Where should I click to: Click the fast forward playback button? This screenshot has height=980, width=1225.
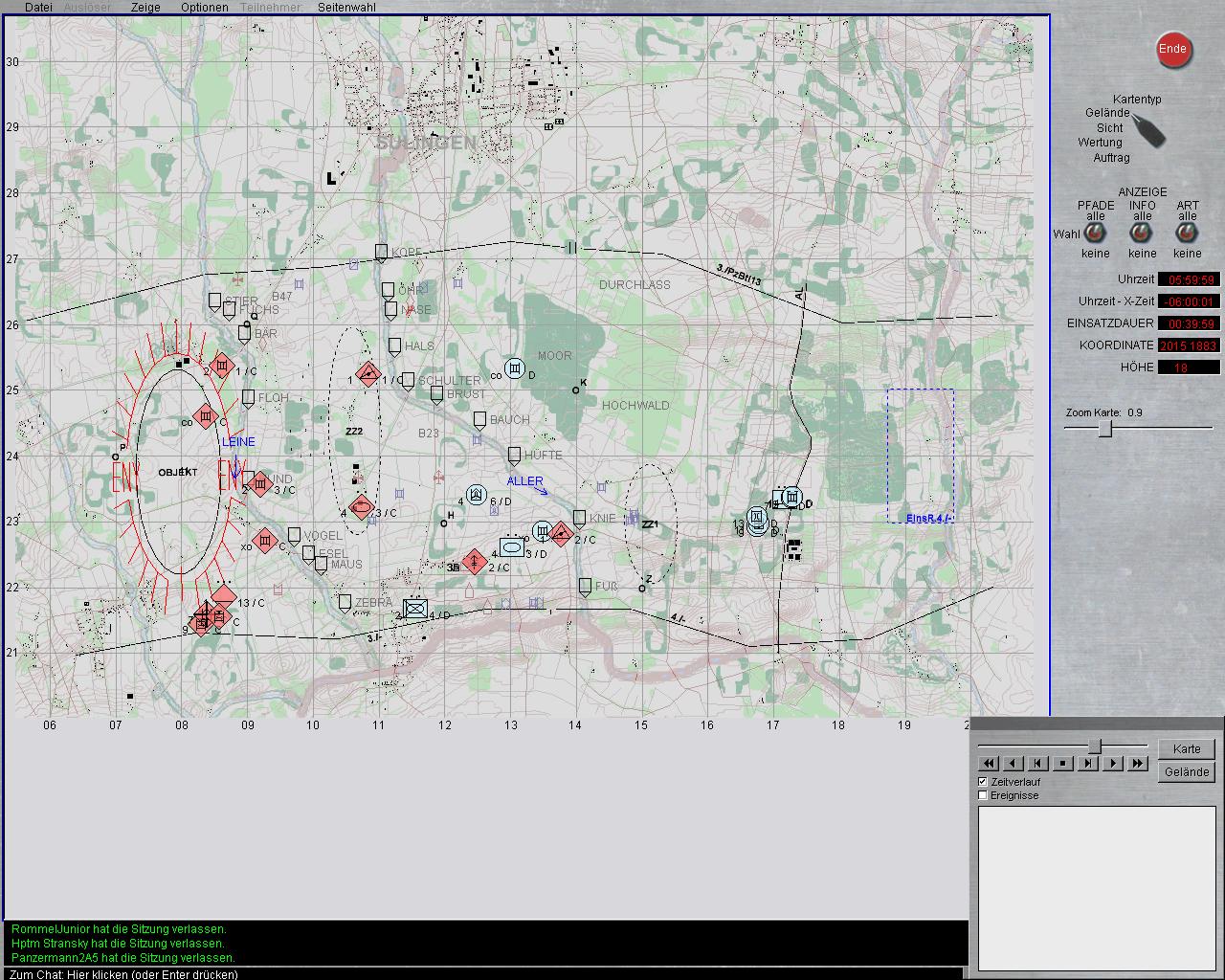(x=1137, y=763)
